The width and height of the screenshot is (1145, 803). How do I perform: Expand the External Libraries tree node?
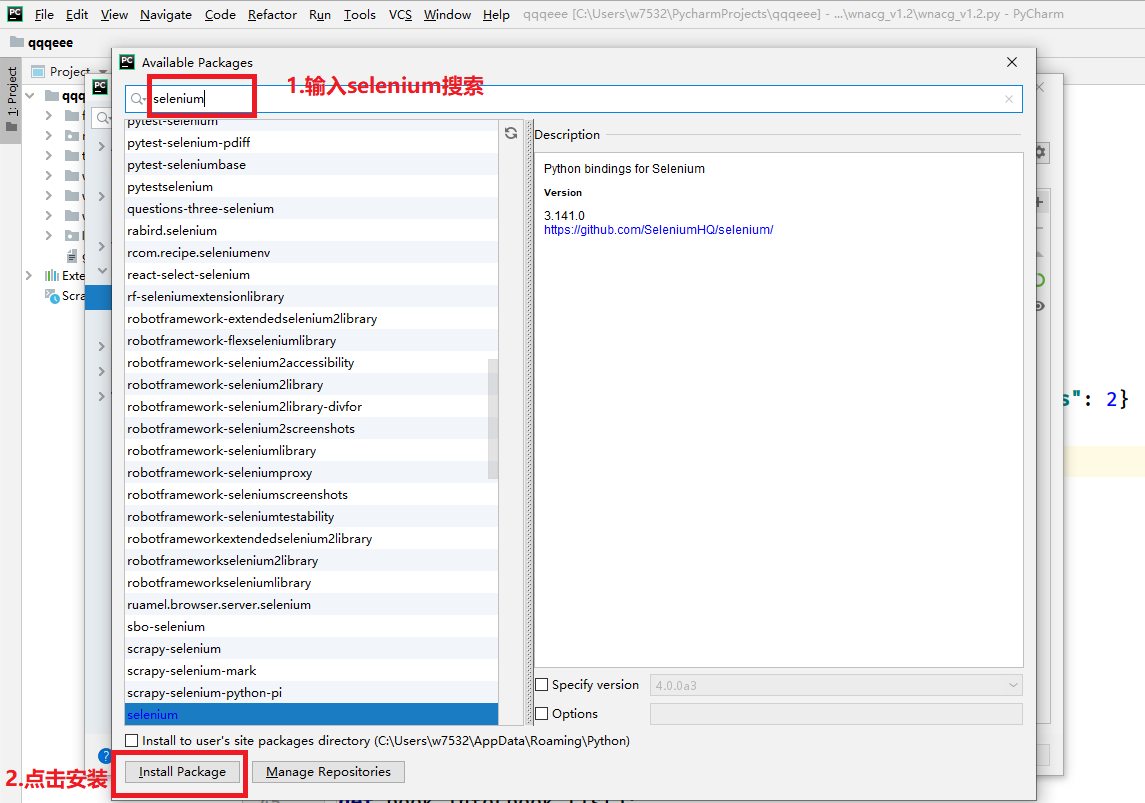click(28, 275)
